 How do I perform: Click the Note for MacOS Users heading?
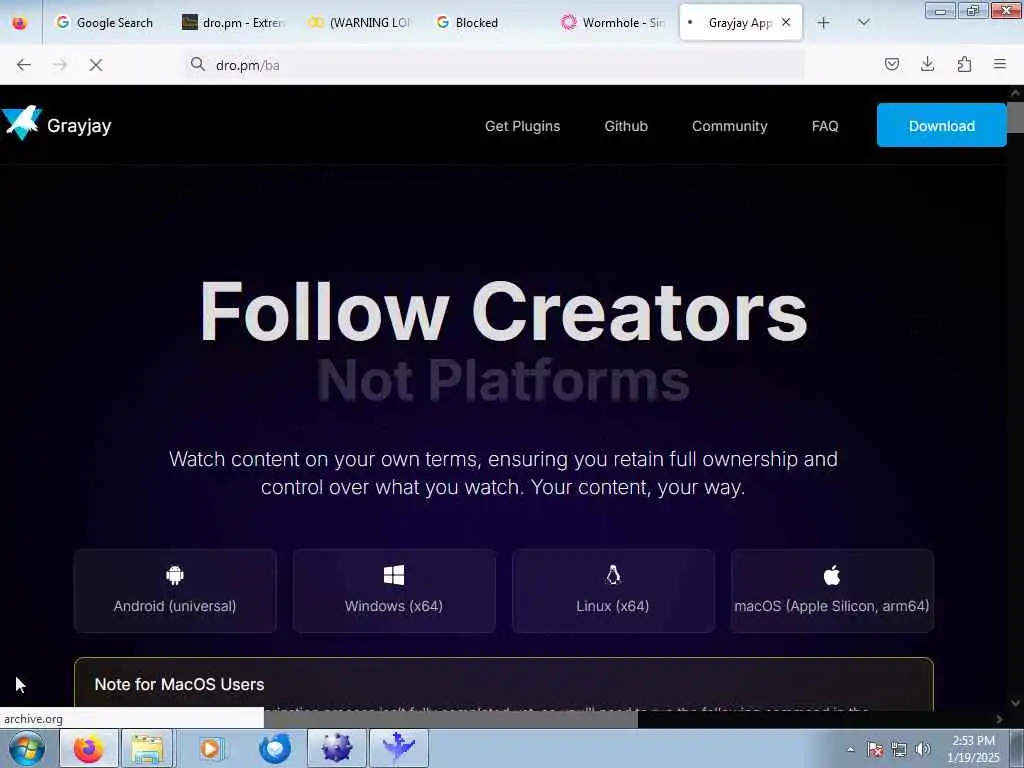180,684
